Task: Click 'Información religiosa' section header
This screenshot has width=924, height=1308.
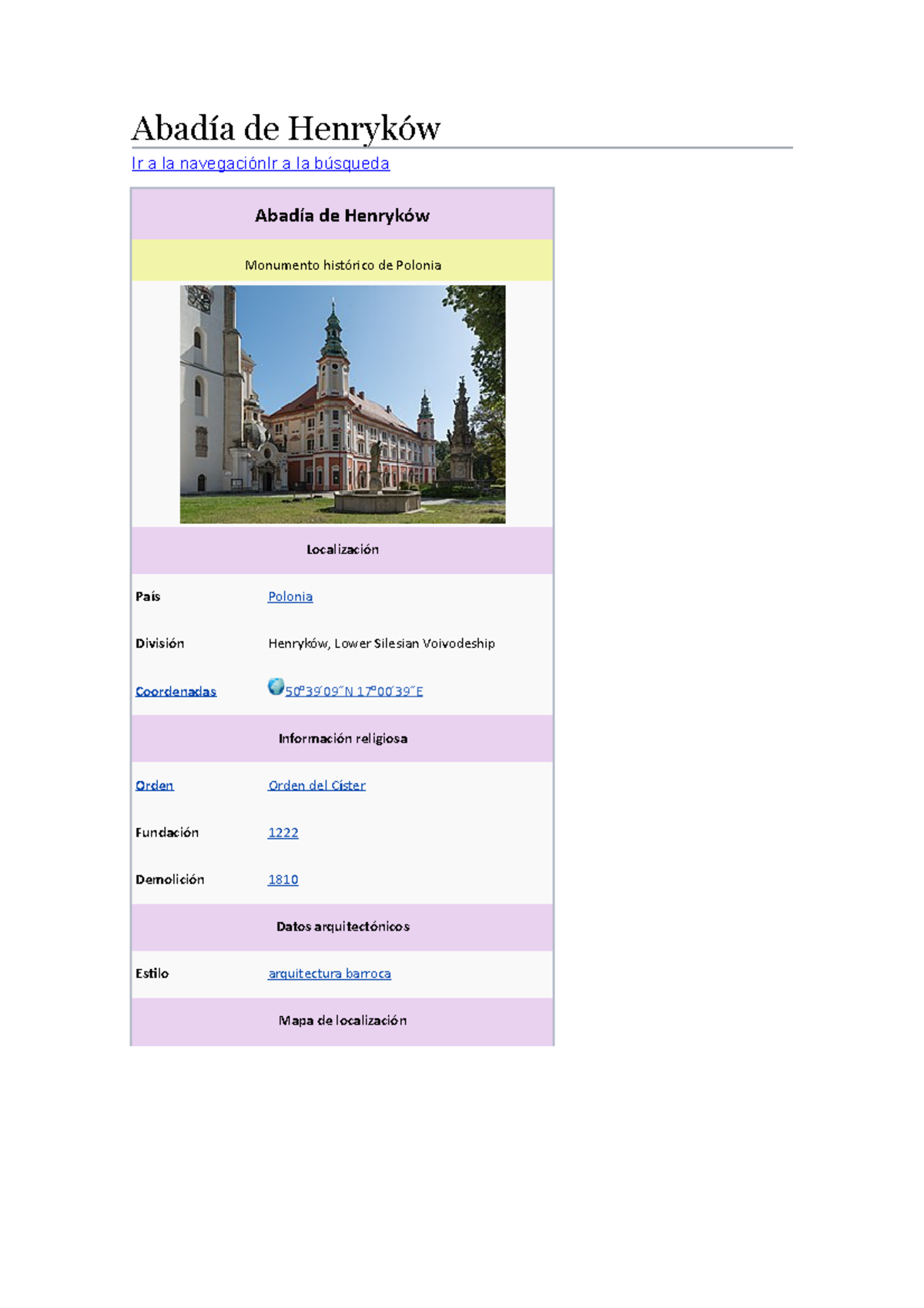Action: click(x=343, y=739)
